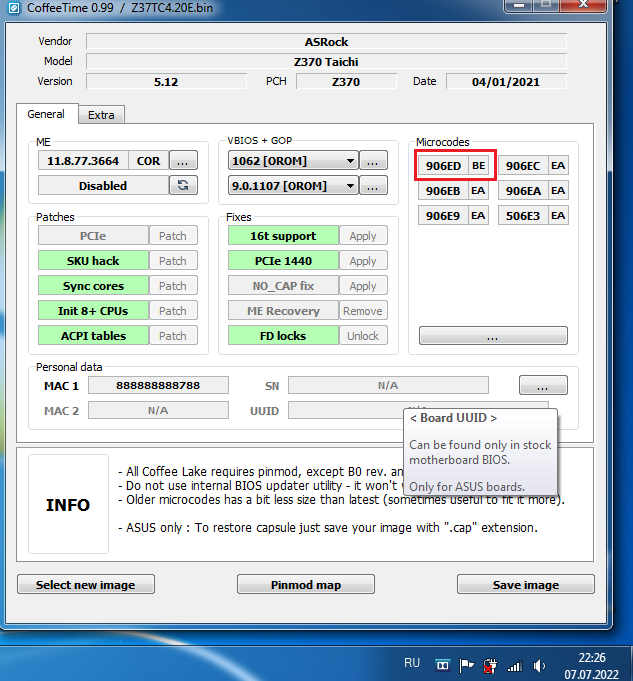Viewport: 633px width, 681px height.
Task: Click the INFO box
Action: tap(69, 504)
